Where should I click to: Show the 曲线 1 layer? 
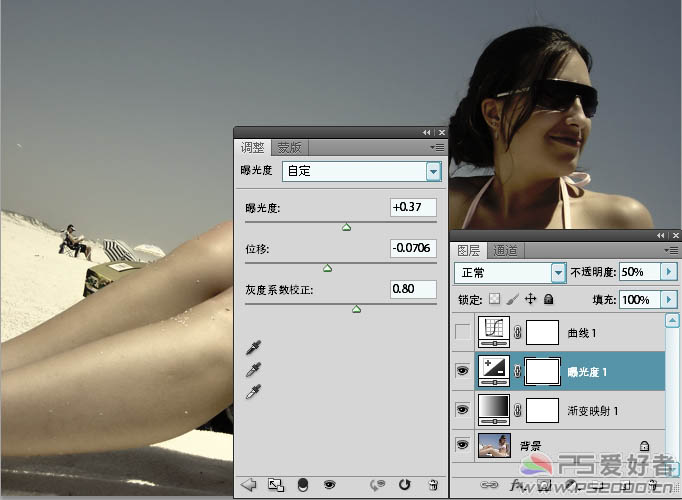(x=462, y=333)
